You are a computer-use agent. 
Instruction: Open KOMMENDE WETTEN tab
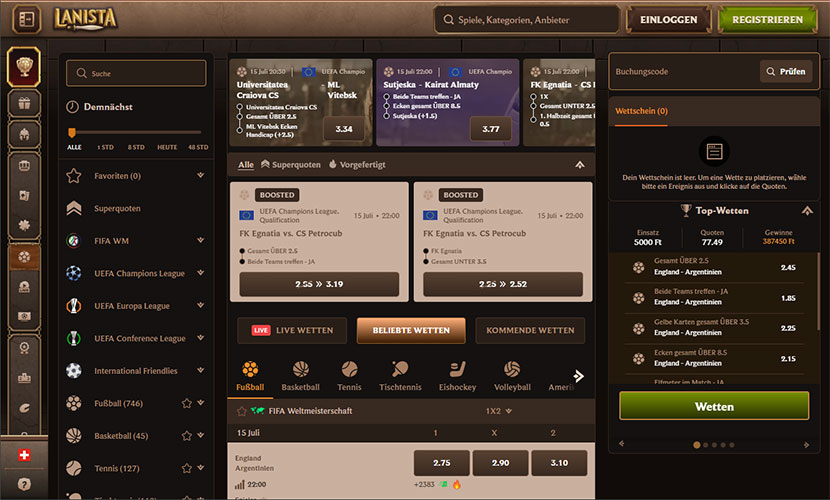530,330
